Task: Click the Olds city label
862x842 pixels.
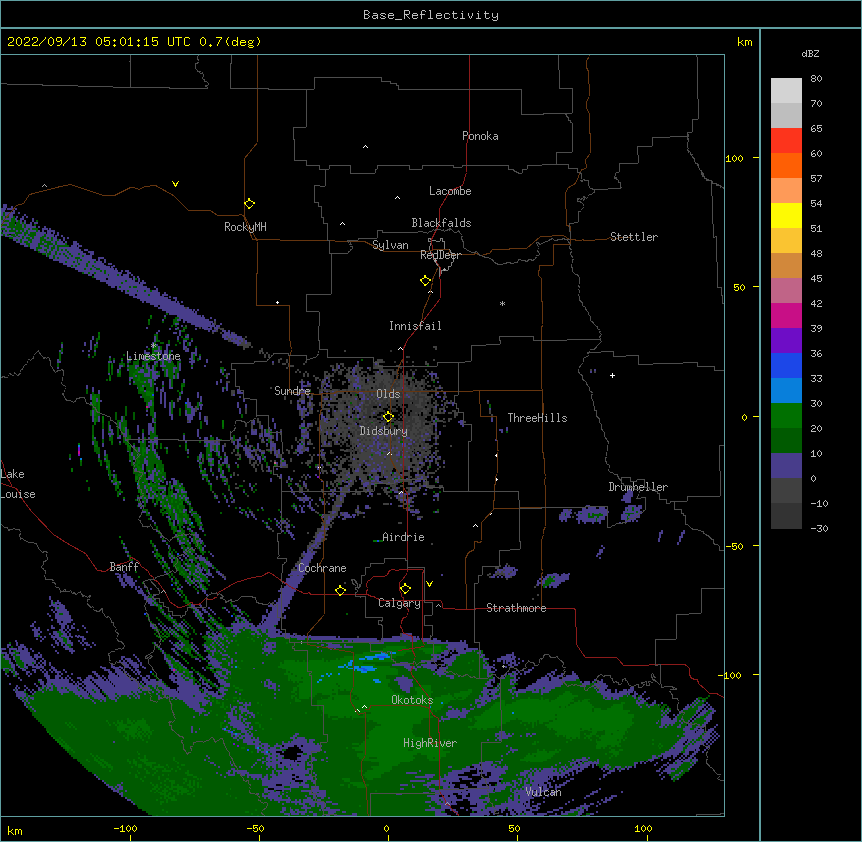Action: pyautogui.click(x=388, y=394)
